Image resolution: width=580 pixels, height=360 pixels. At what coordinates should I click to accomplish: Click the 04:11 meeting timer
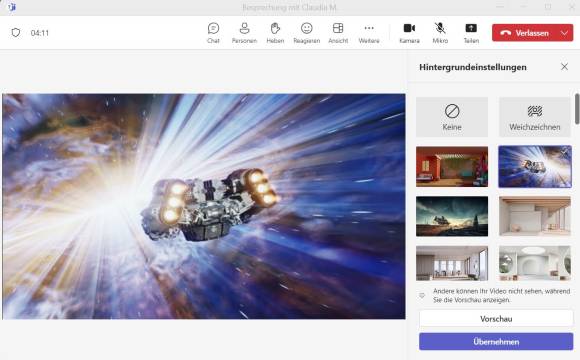coord(40,33)
